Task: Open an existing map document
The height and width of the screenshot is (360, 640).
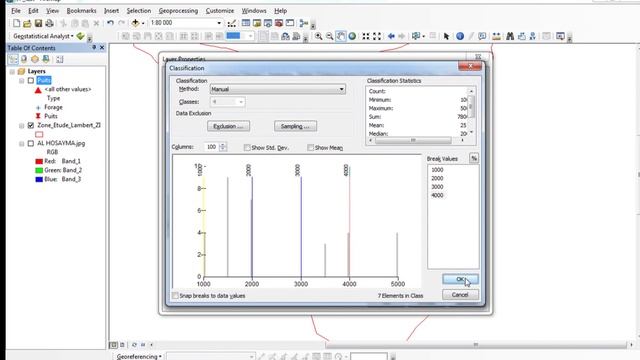Action: [x=27, y=23]
